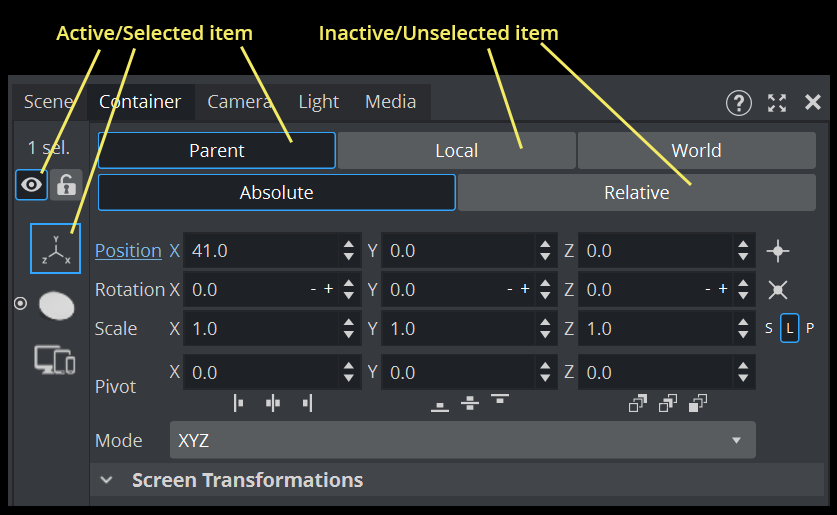Click the Scale Y input field
The width and height of the screenshot is (837, 515).
click(458, 328)
